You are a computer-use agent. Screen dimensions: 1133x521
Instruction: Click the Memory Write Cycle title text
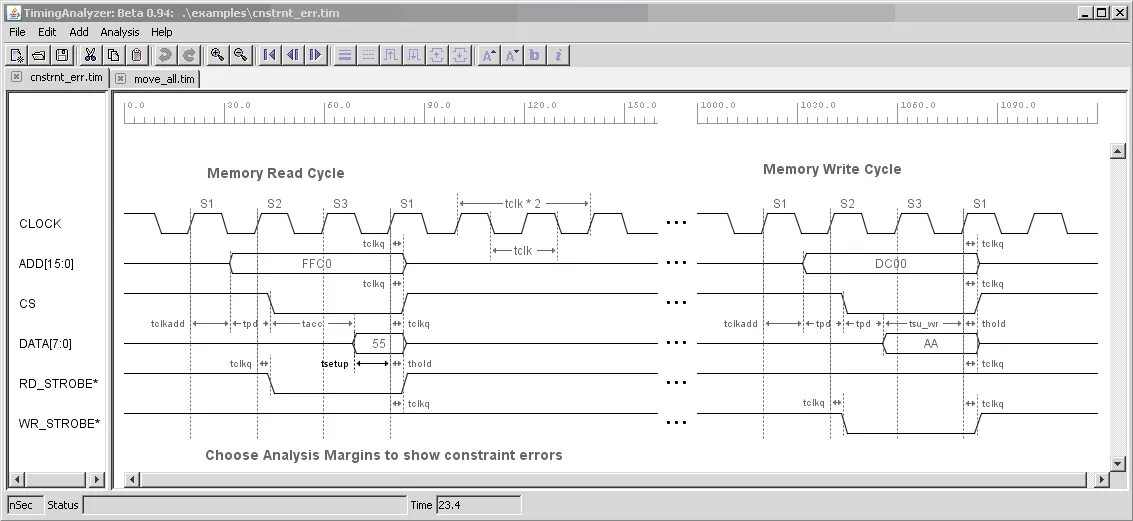click(x=832, y=169)
